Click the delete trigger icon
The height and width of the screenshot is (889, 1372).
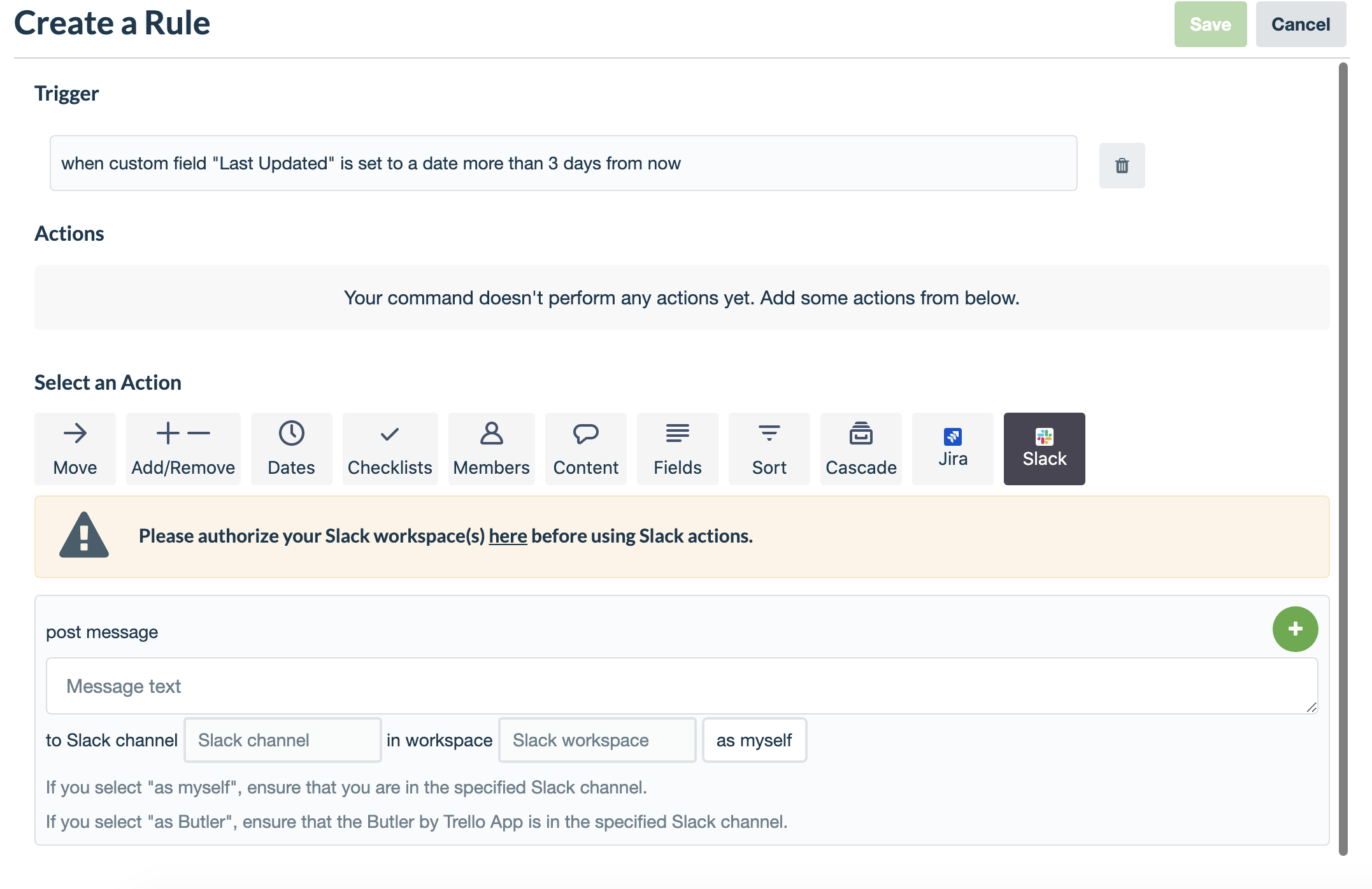point(1122,165)
